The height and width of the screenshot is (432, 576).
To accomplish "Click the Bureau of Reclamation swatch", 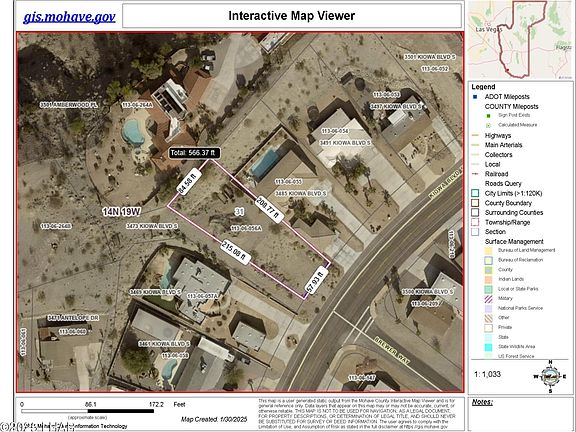I will 488,260.
